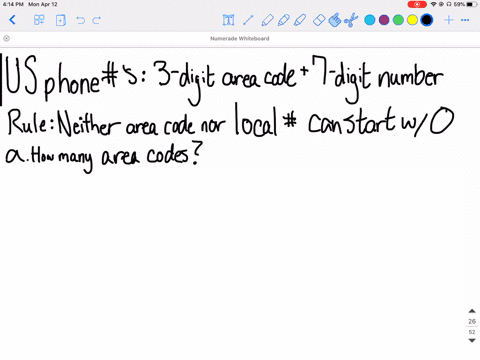Go back with the blue back arrow
Screen dimensions: 480x360
[12, 20]
